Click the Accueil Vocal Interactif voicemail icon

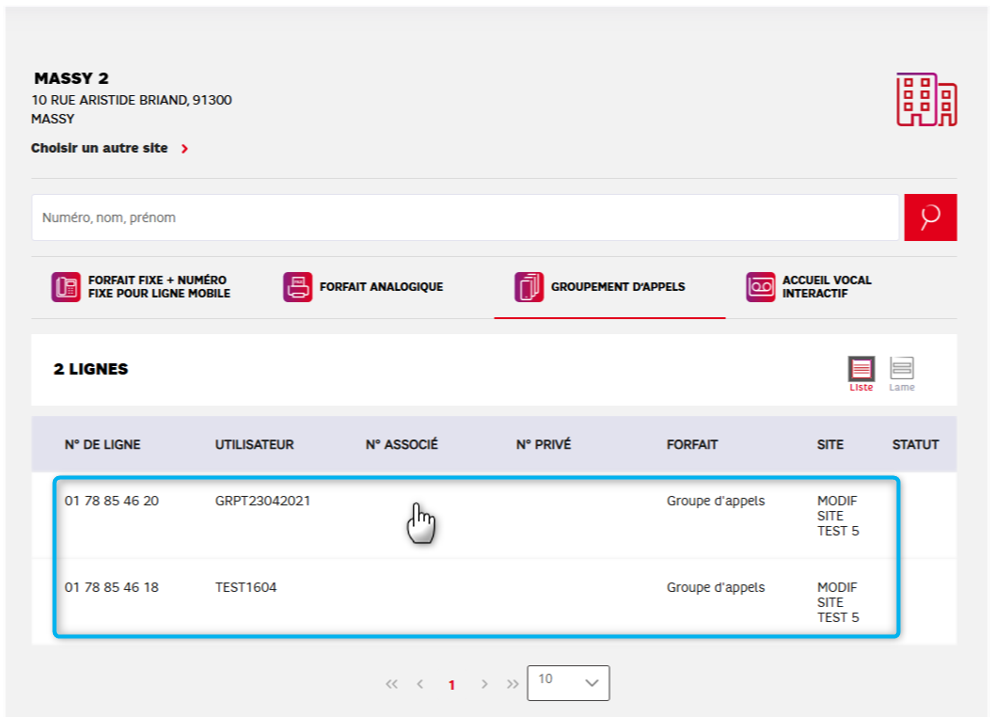(x=760, y=287)
